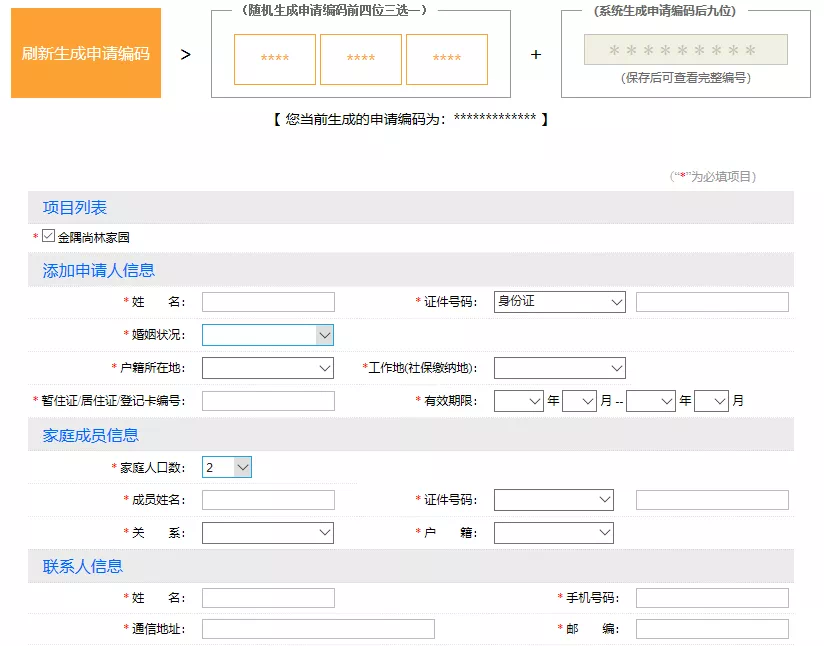Open the 工作地(社保缴纳地) dropdown

pyautogui.click(x=559, y=368)
